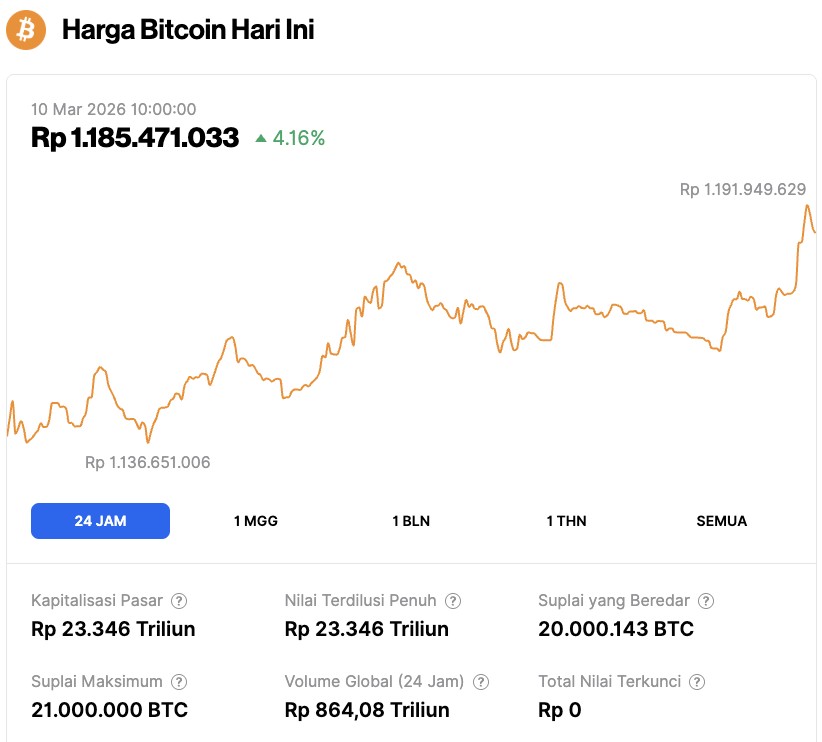Click the current price Rp 1.185.471.033
822x742 pixels.
[x=133, y=137]
